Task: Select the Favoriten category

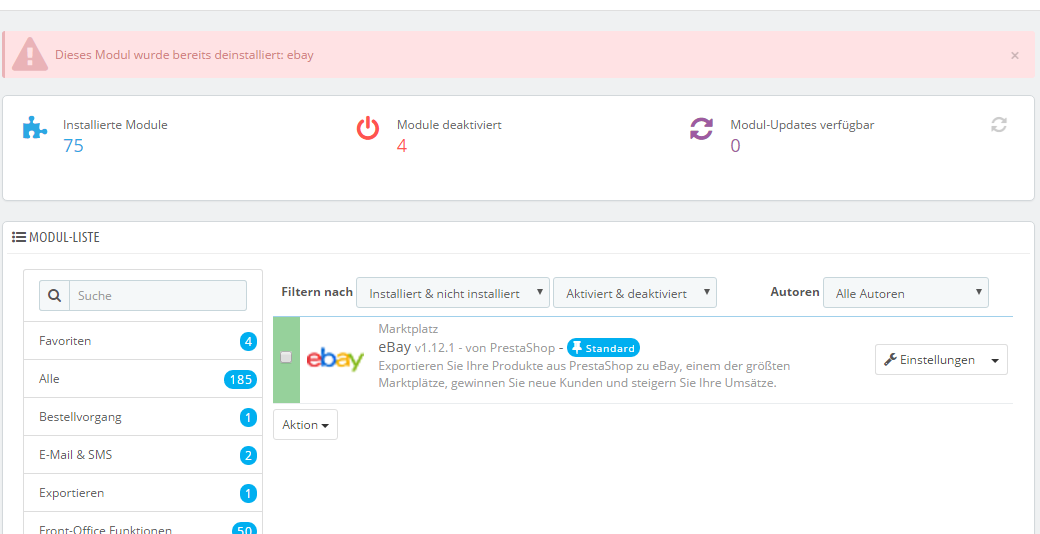Action: coord(143,341)
